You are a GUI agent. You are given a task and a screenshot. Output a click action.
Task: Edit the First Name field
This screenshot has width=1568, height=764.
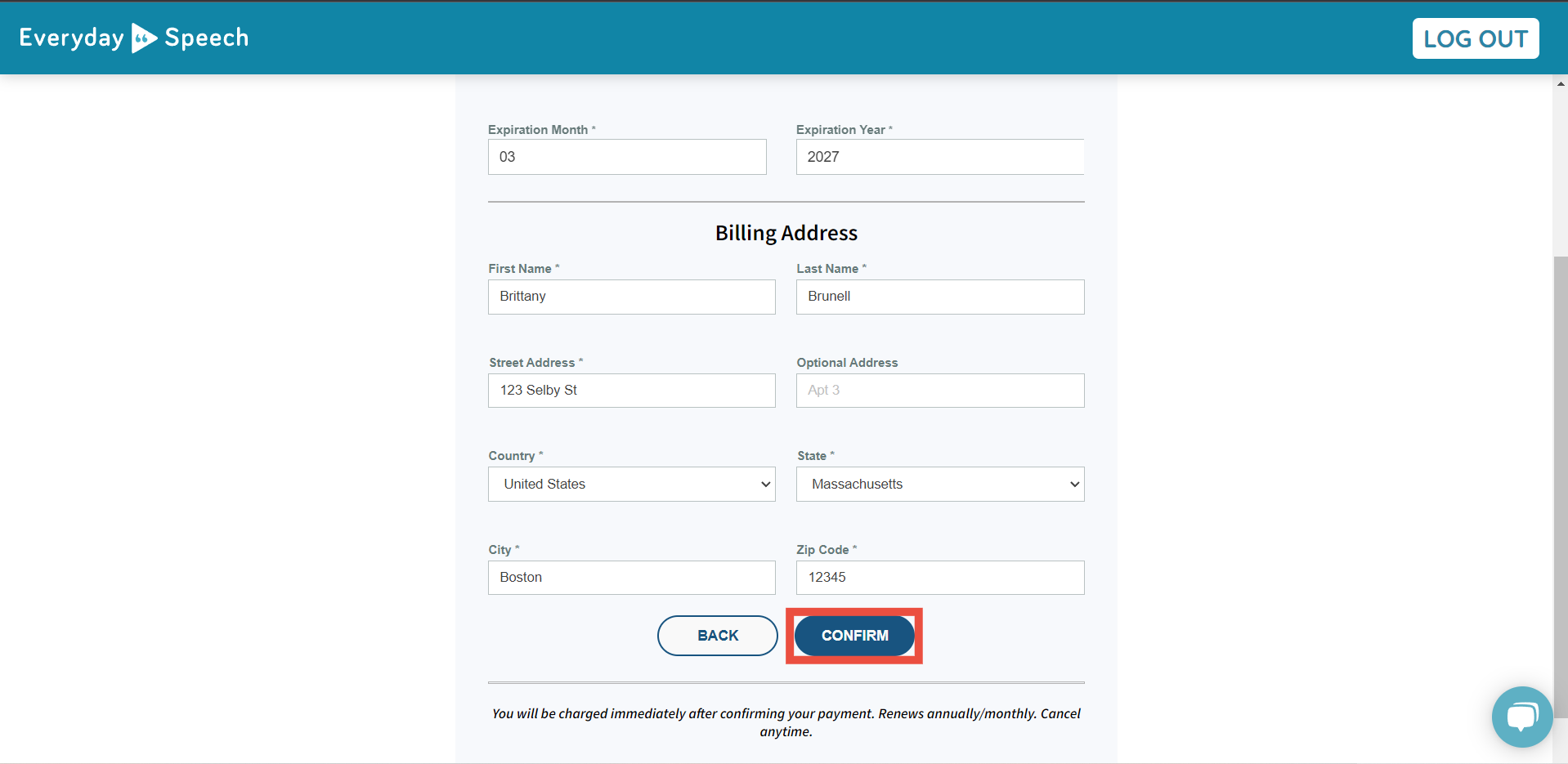[x=632, y=297]
